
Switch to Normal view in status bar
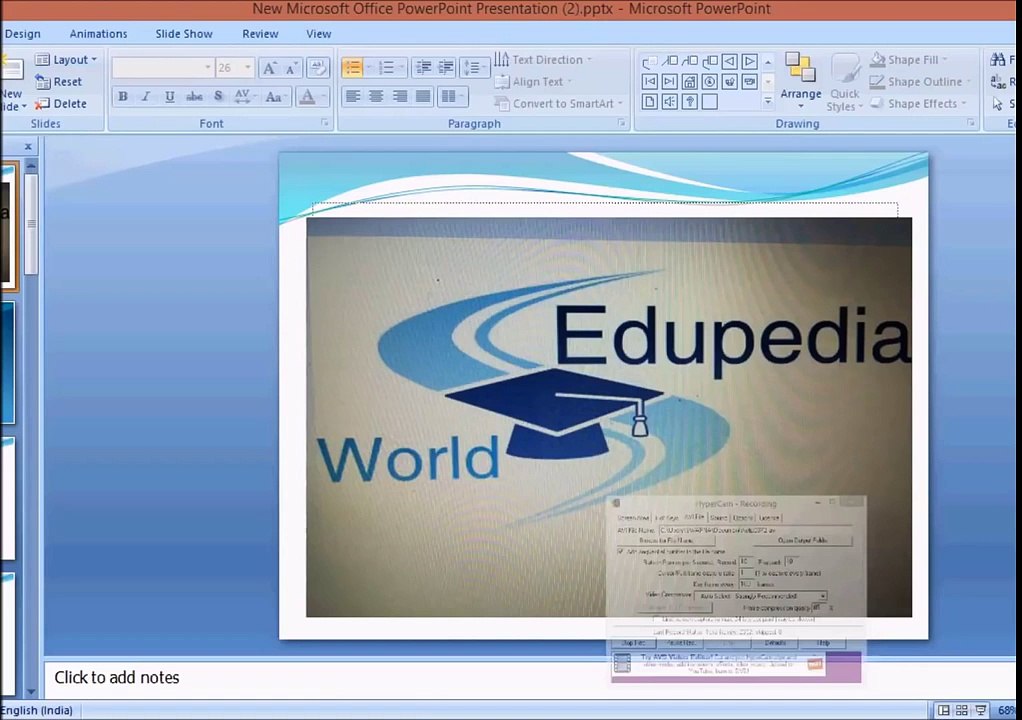(x=943, y=710)
